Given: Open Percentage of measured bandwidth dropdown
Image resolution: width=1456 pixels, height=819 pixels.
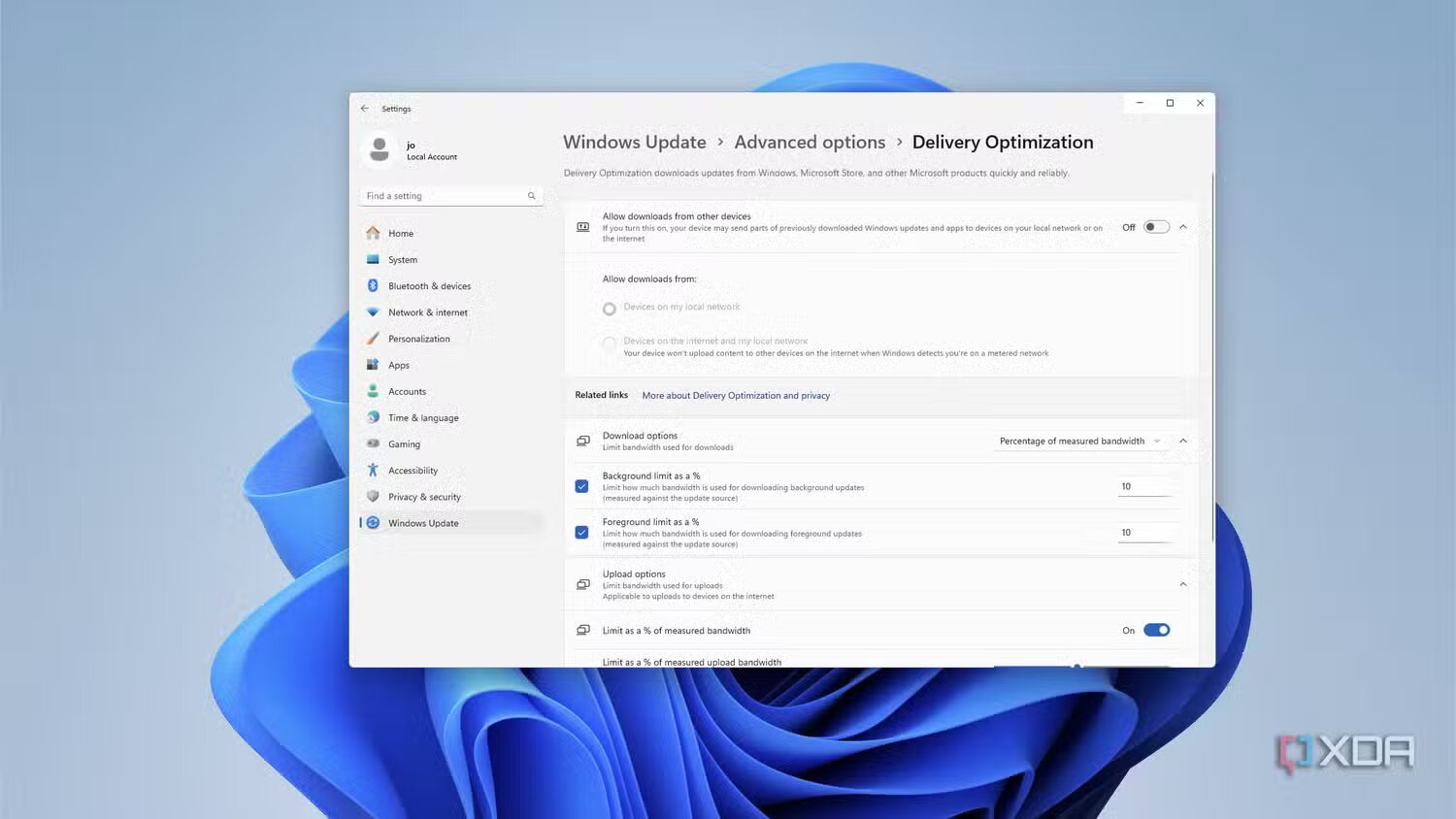Looking at the screenshot, I should pos(1078,442).
